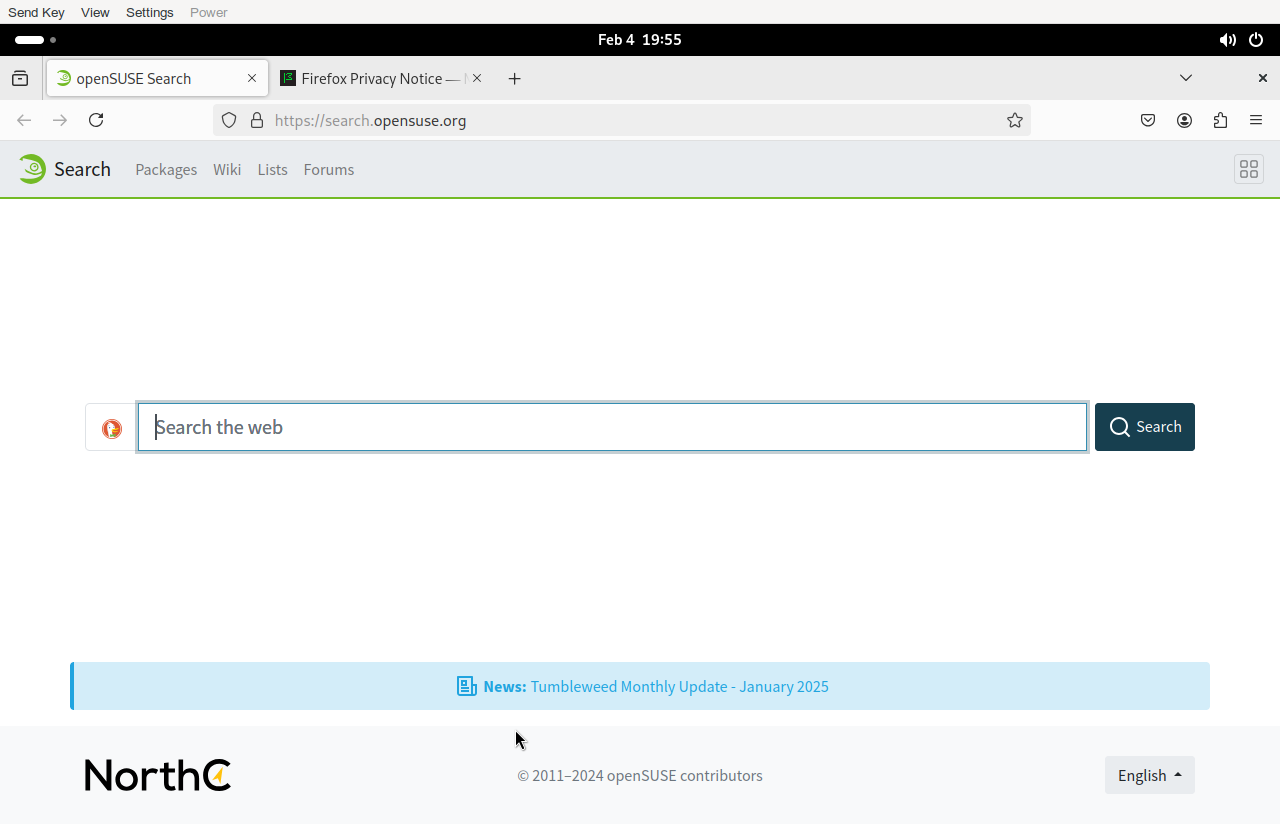Image resolution: width=1280 pixels, height=824 pixels.
Task: Click the site security padlock icon
Action: click(257, 120)
